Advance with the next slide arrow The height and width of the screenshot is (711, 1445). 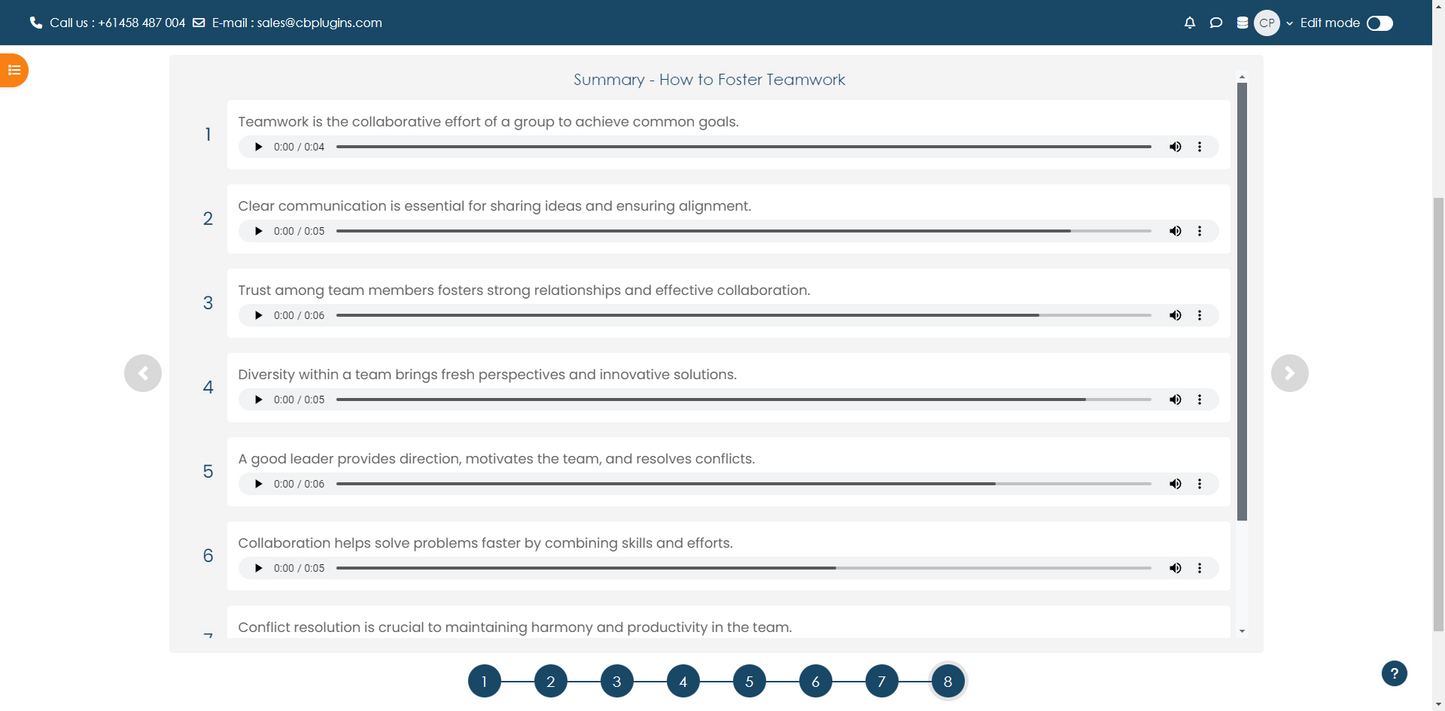1289,373
